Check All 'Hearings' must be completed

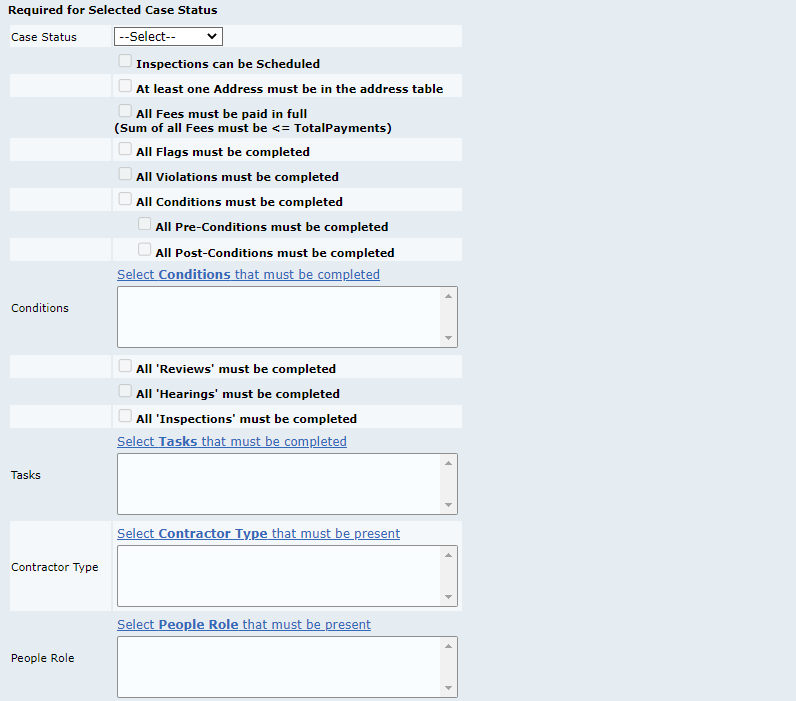click(125, 391)
